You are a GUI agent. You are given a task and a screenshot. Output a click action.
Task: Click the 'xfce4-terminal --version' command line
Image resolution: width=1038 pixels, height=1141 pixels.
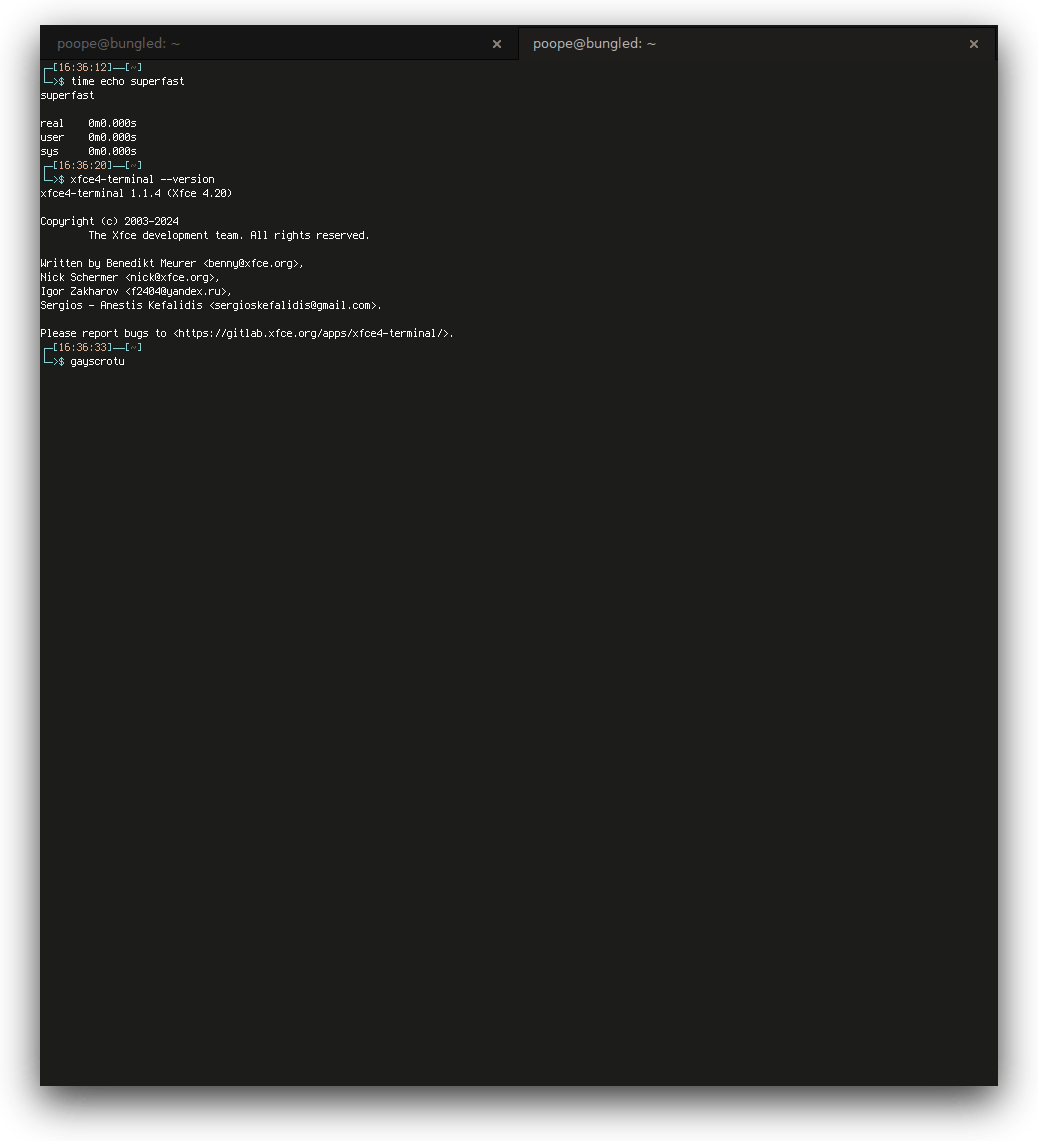coord(143,180)
